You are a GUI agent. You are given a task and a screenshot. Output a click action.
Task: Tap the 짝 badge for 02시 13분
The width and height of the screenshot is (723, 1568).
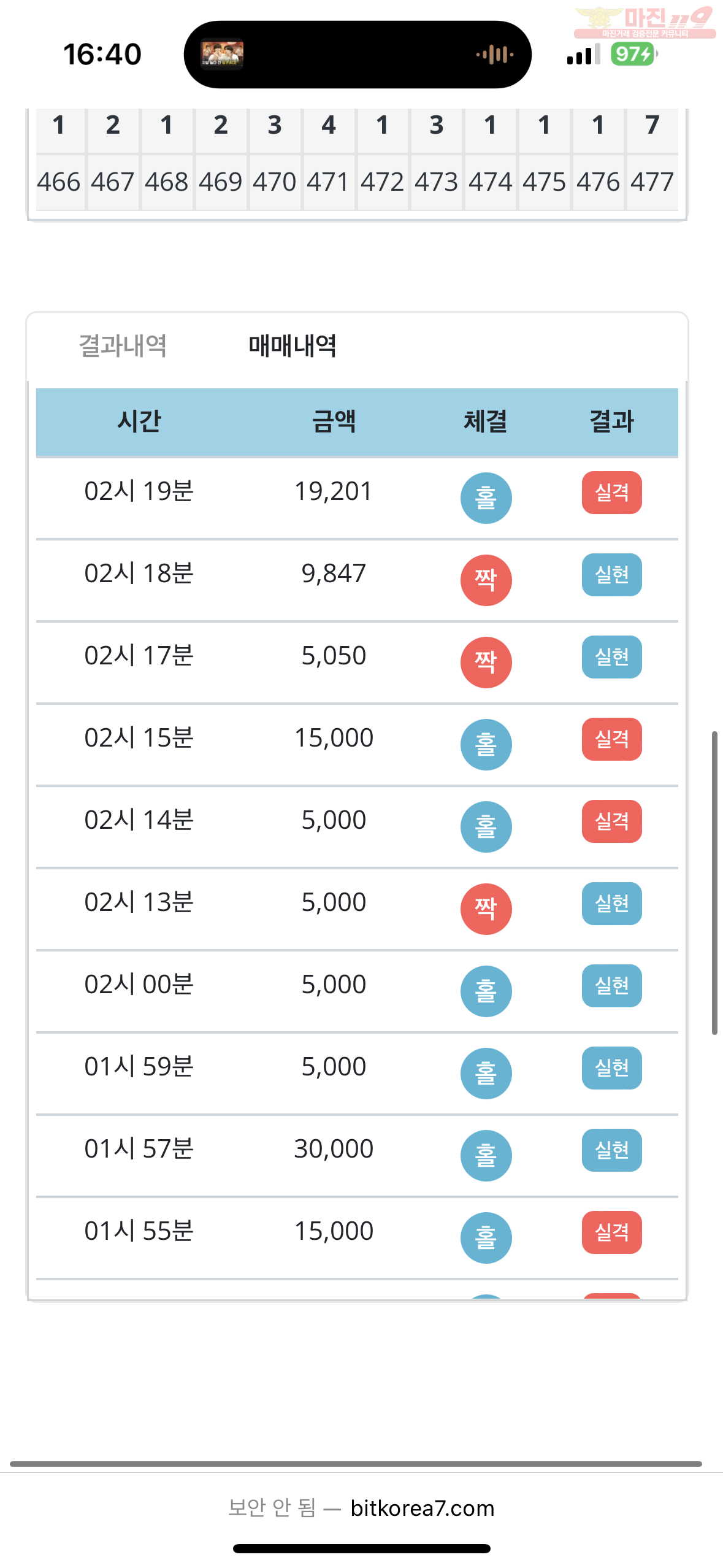(486, 909)
